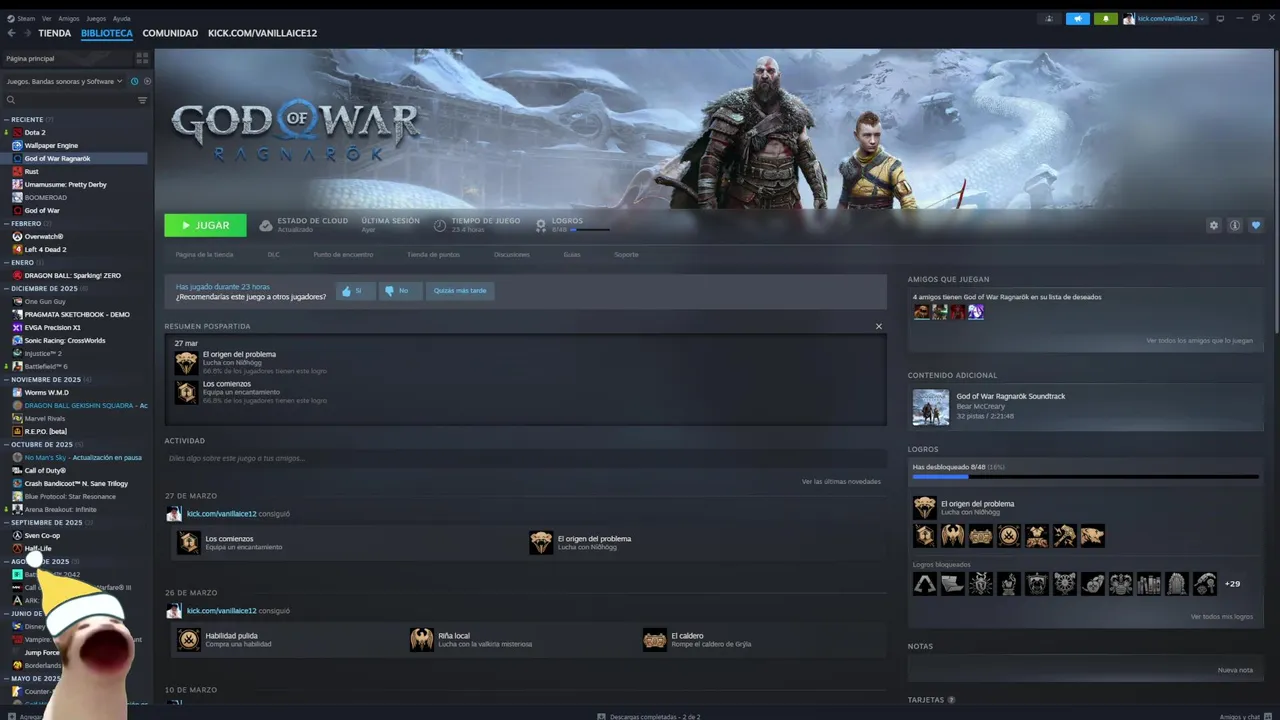Viewport: 1280px width, 720px height.
Task: Show the +29 more locked achievements
Action: click(1232, 583)
